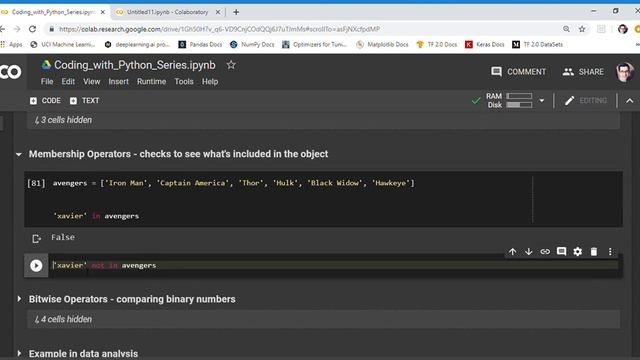Open cell settings gear icon
The width and height of the screenshot is (640, 360).
(578, 252)
